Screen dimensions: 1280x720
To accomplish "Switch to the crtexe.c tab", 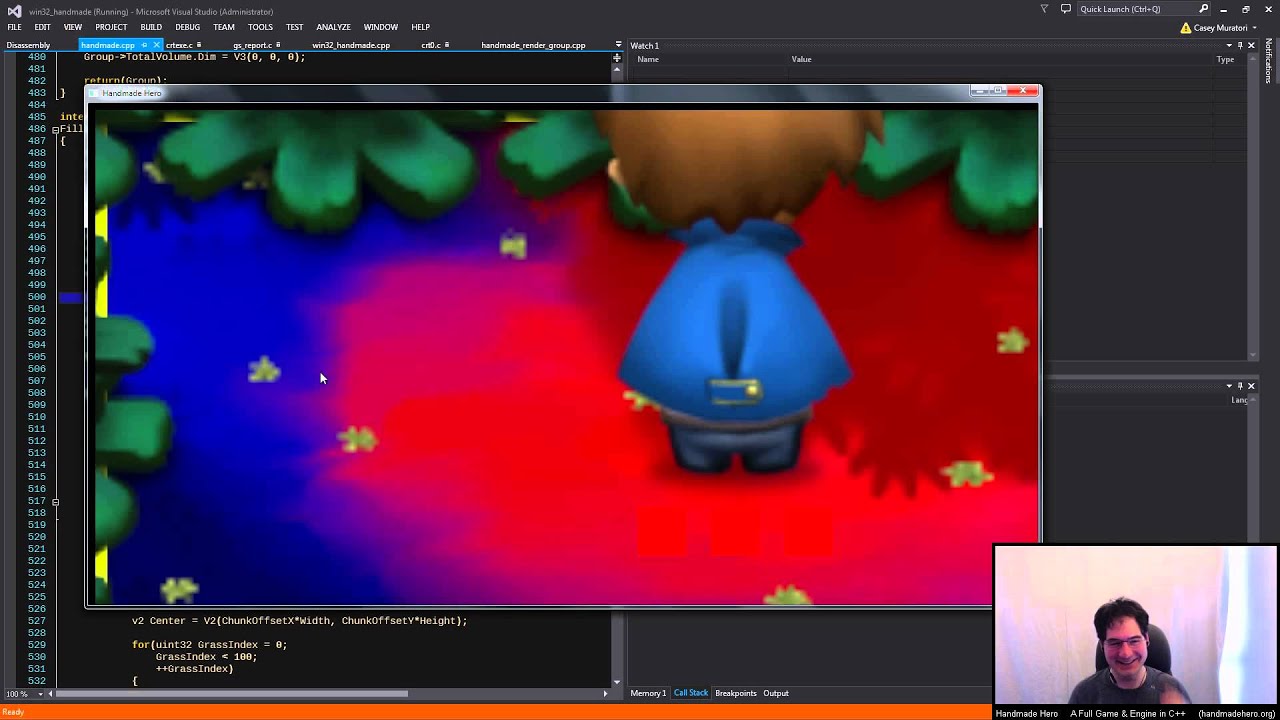I will (179, 45).
